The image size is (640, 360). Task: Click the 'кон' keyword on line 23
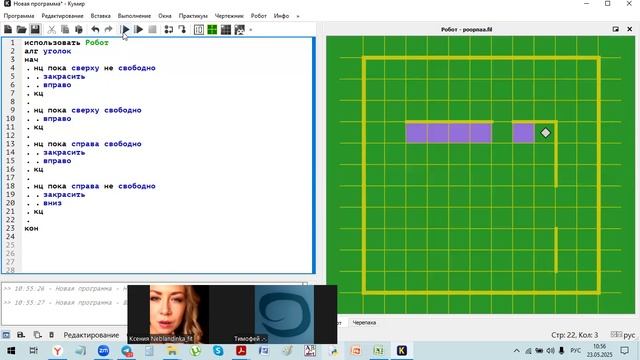(31, 228)
